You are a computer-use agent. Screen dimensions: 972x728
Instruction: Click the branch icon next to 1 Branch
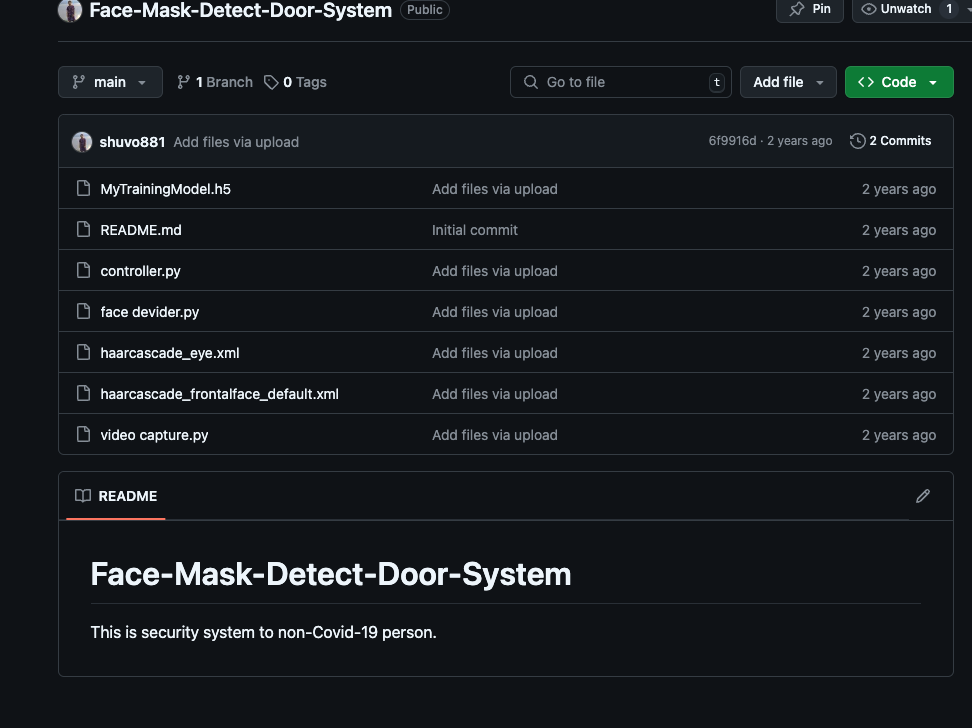[x=184, y=82]
